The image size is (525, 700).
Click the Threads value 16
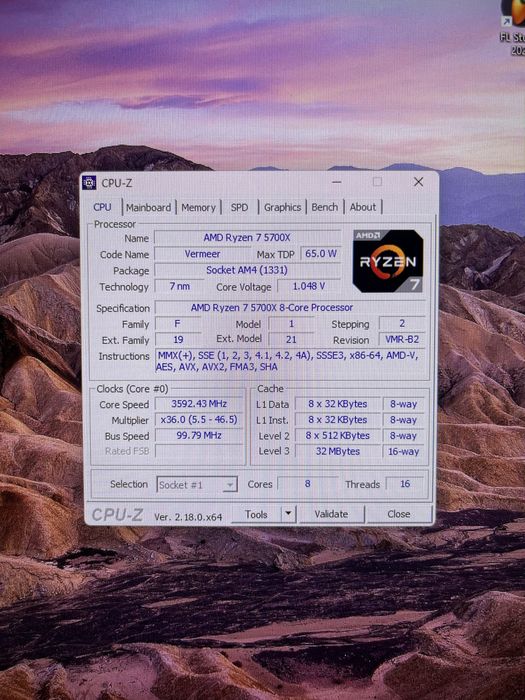[x=405, y=484]
